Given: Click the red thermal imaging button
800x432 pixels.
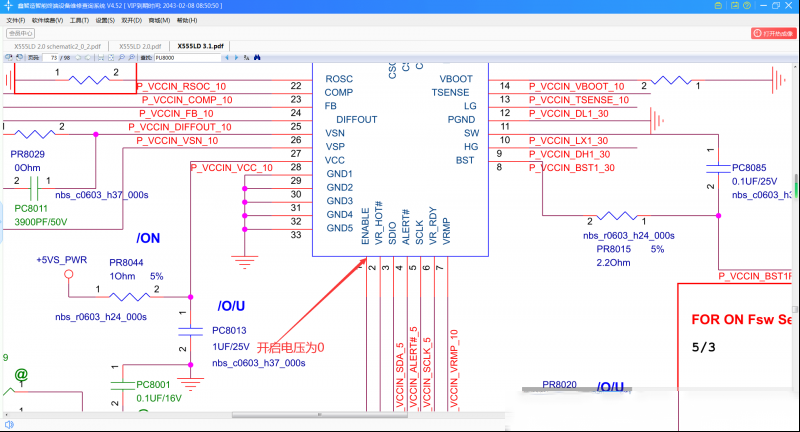Looking at the screenshot, I should pos(773,33).
